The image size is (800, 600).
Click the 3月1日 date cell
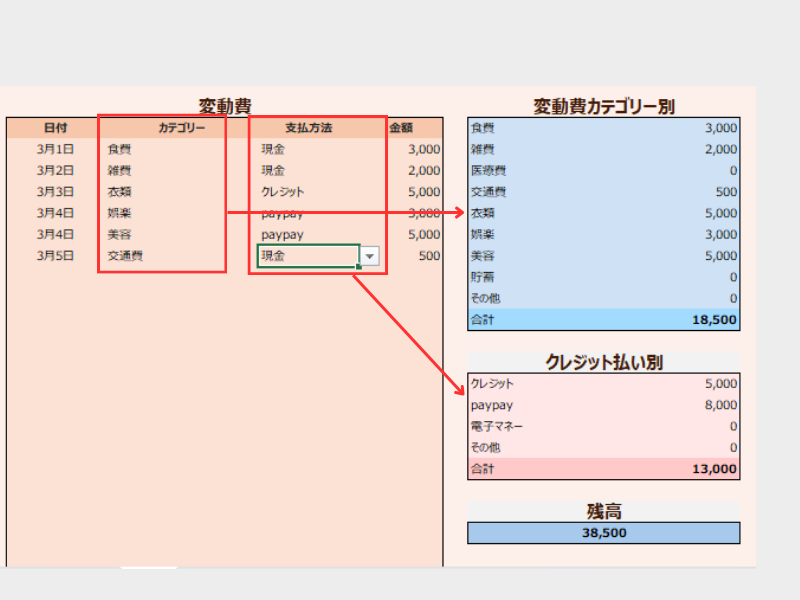coord(55,149)
